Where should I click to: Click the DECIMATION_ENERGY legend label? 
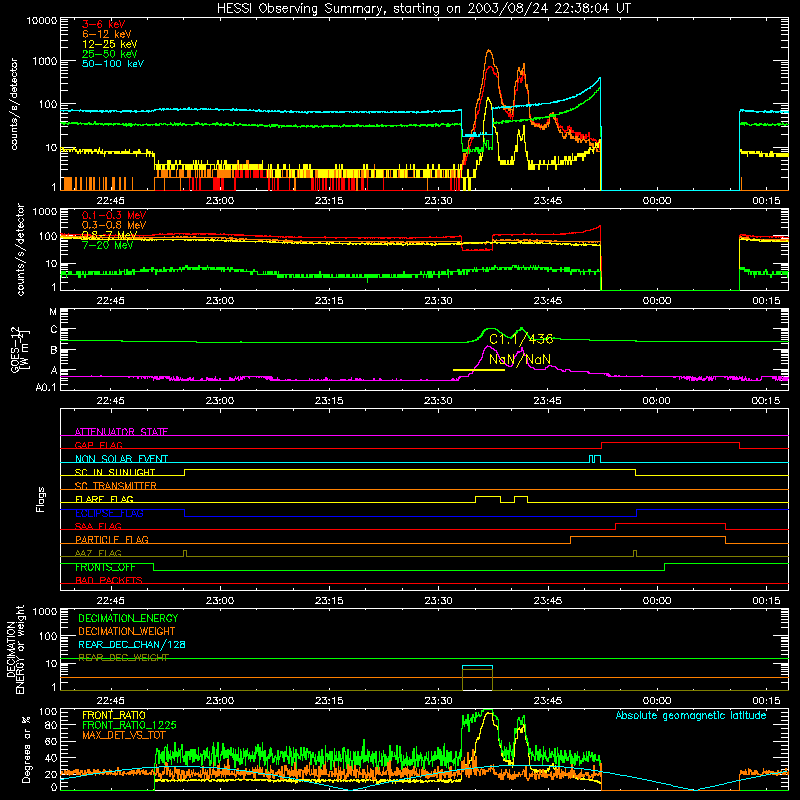pos(128,618)
